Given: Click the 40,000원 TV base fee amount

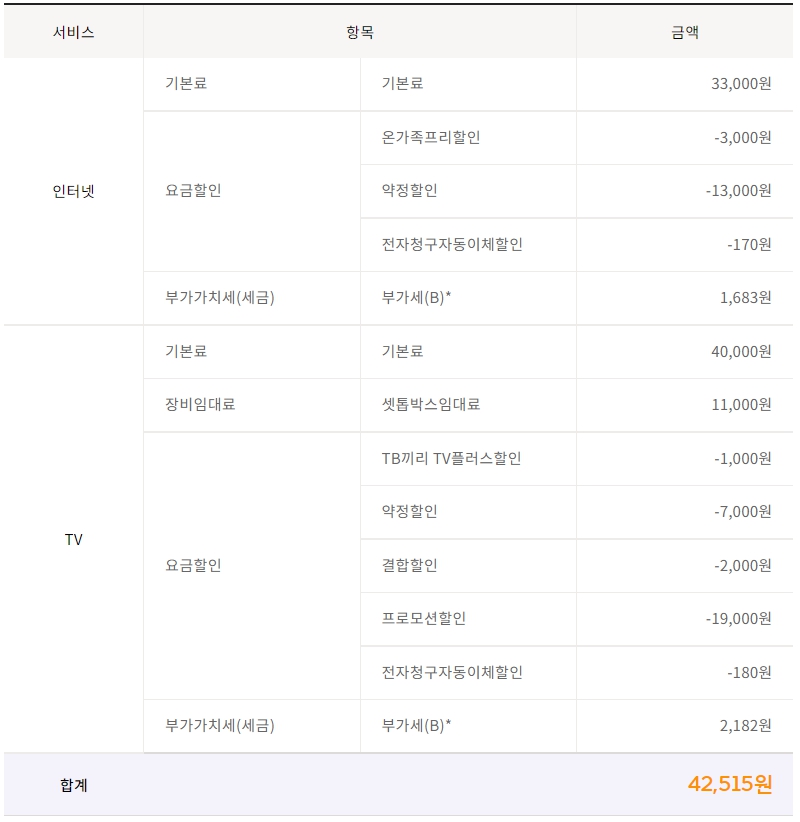Looking at the screenshot, I should click(x=740, y=352).
